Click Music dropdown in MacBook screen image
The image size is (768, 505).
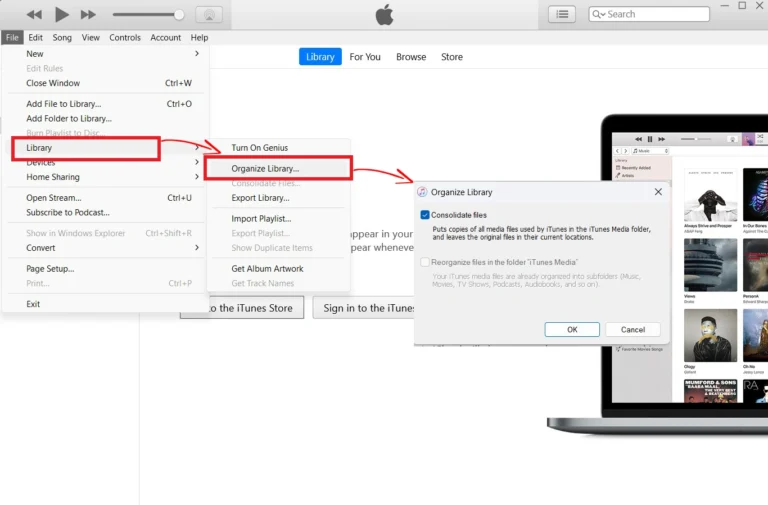[x=650, y=151]
